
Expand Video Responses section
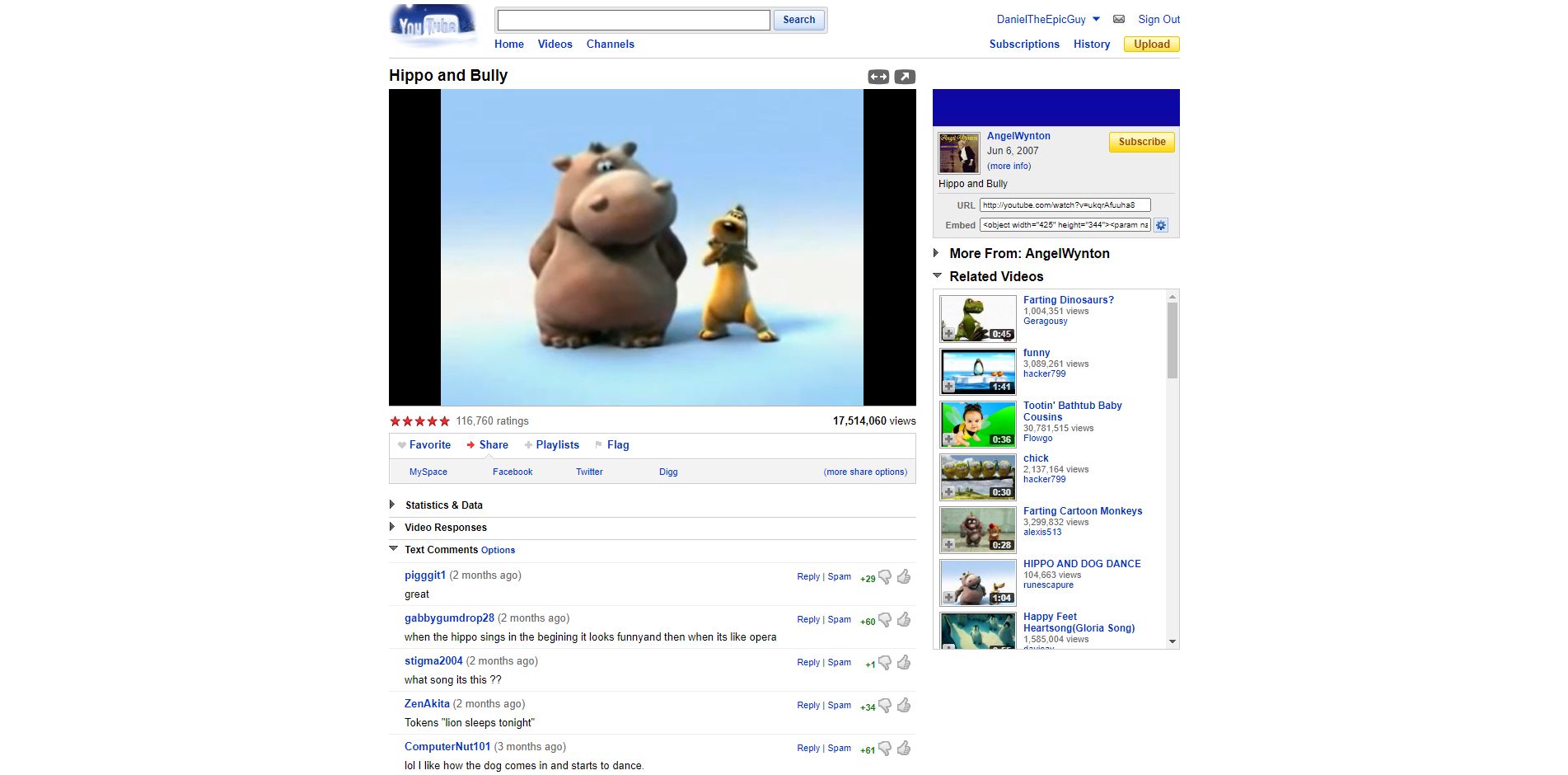(392, 527)
